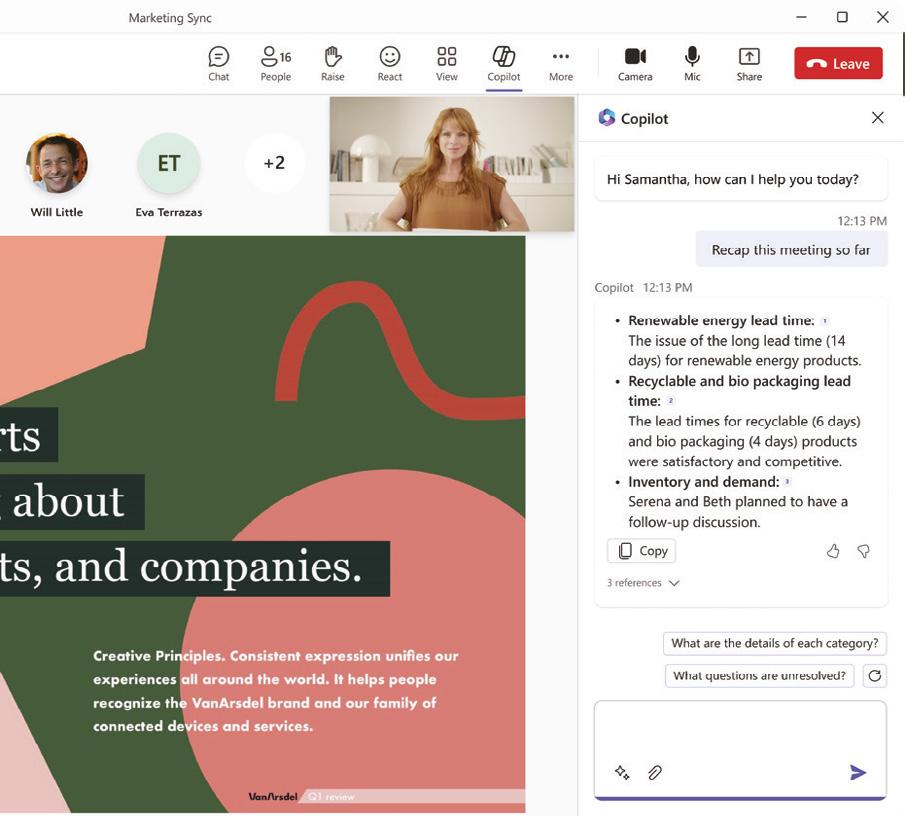
Task: Open the prompt sparkle suggestions icon
Action: 622,772
